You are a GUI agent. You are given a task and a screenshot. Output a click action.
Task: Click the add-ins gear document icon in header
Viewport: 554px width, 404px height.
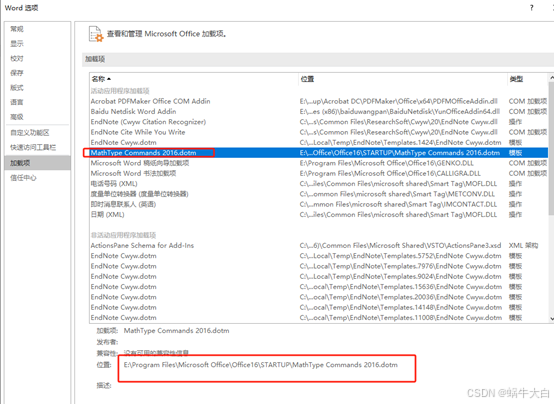[96, 34]
